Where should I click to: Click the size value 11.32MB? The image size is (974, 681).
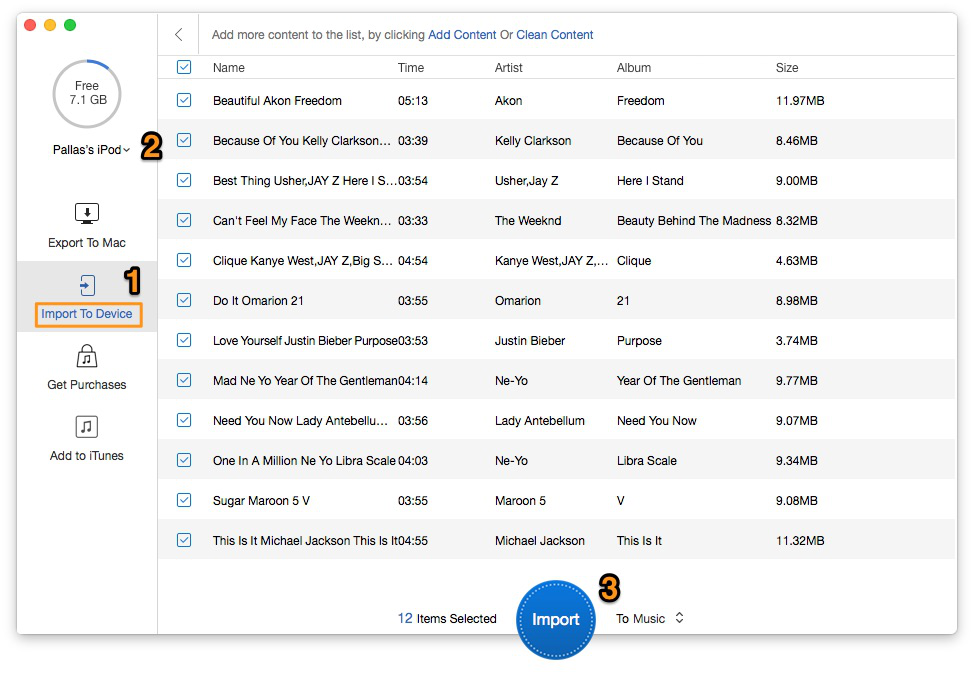click(800, 541)
